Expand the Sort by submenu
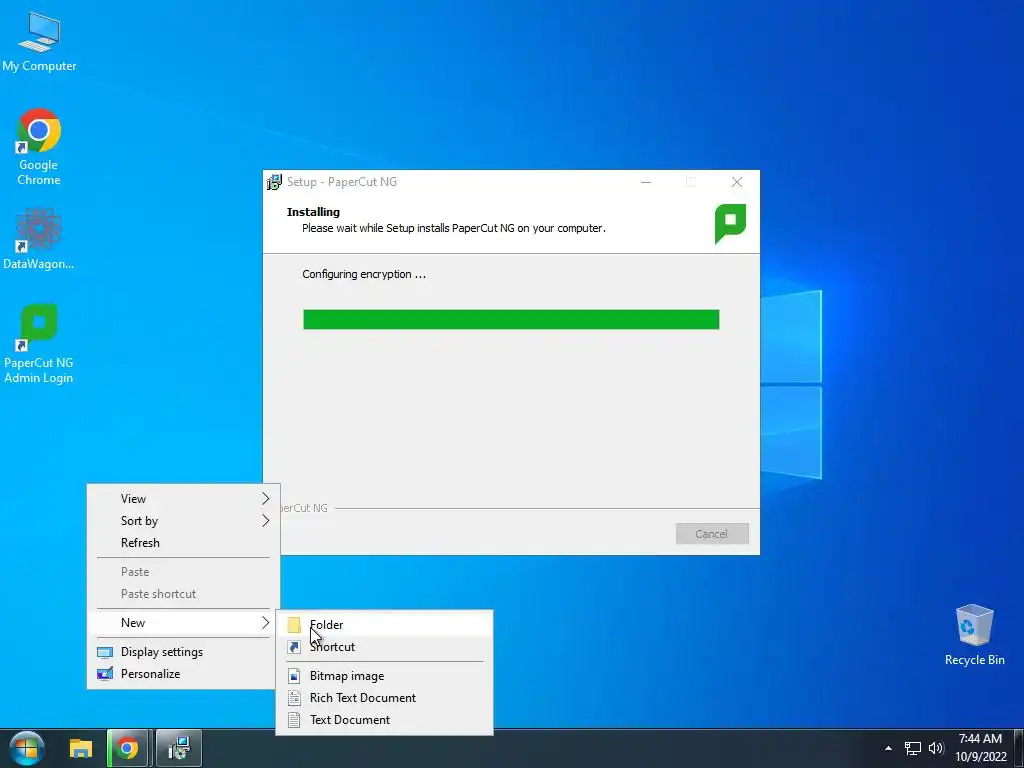Screen dimensions: 1024x768 pyautogui.click(x=184, y=521)
